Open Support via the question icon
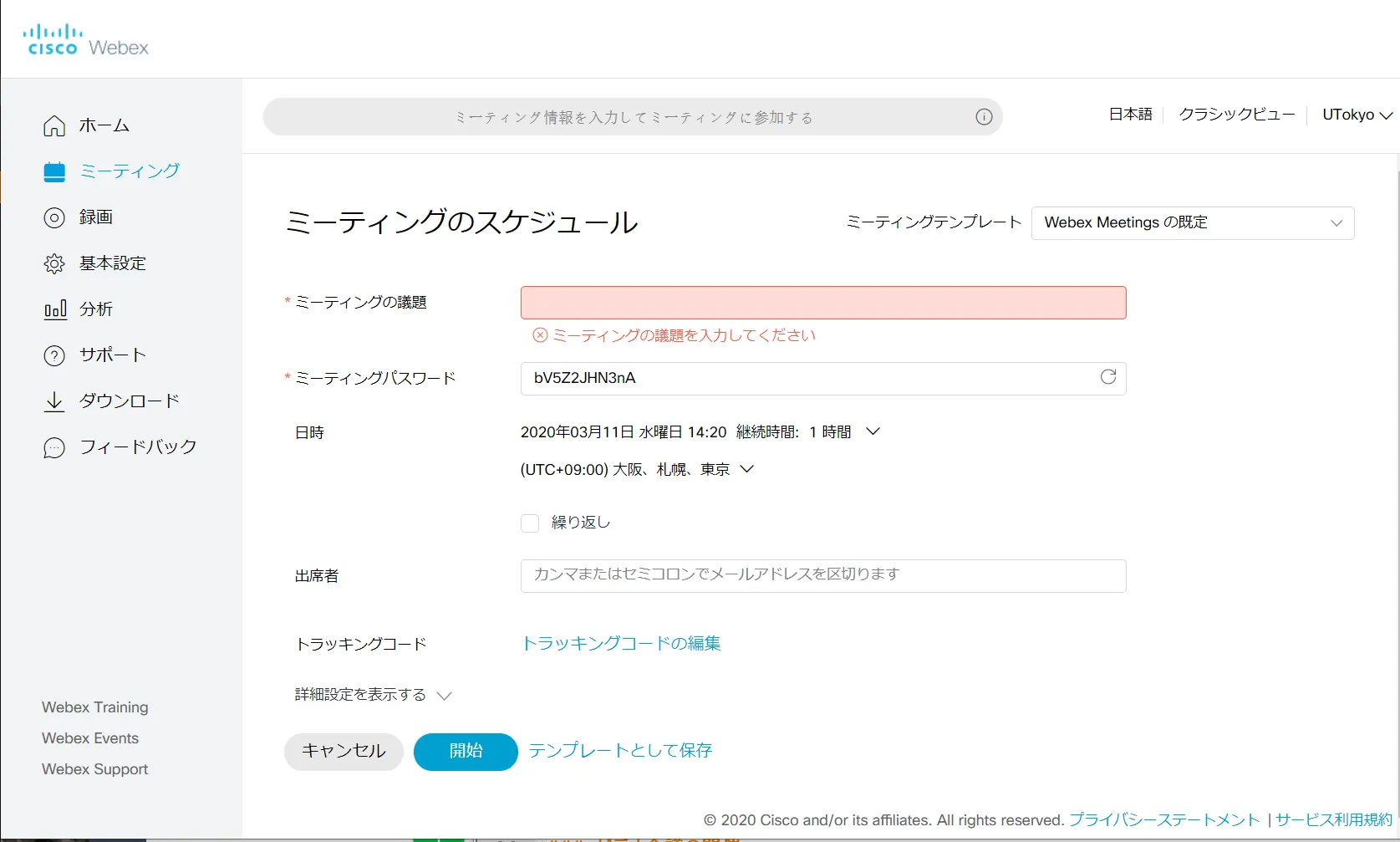The height and width of the screenshot is (842, 1400). point(53,355)
